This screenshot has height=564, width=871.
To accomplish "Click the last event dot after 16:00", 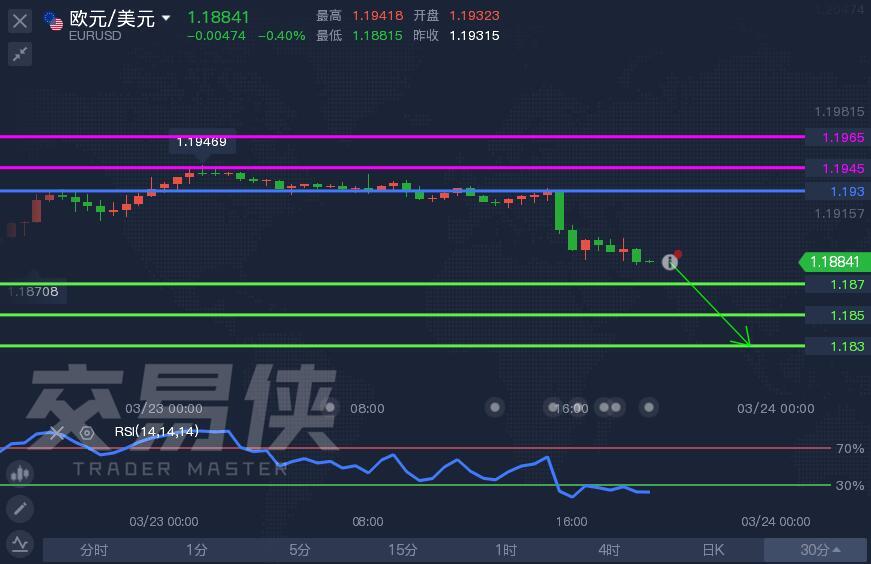I will [648, 407].
